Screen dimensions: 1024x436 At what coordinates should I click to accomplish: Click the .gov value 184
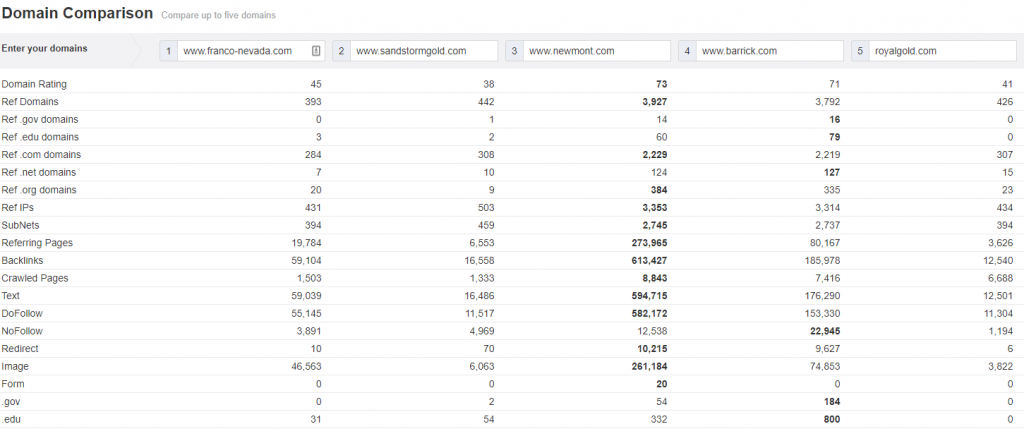tap(832, 401)
